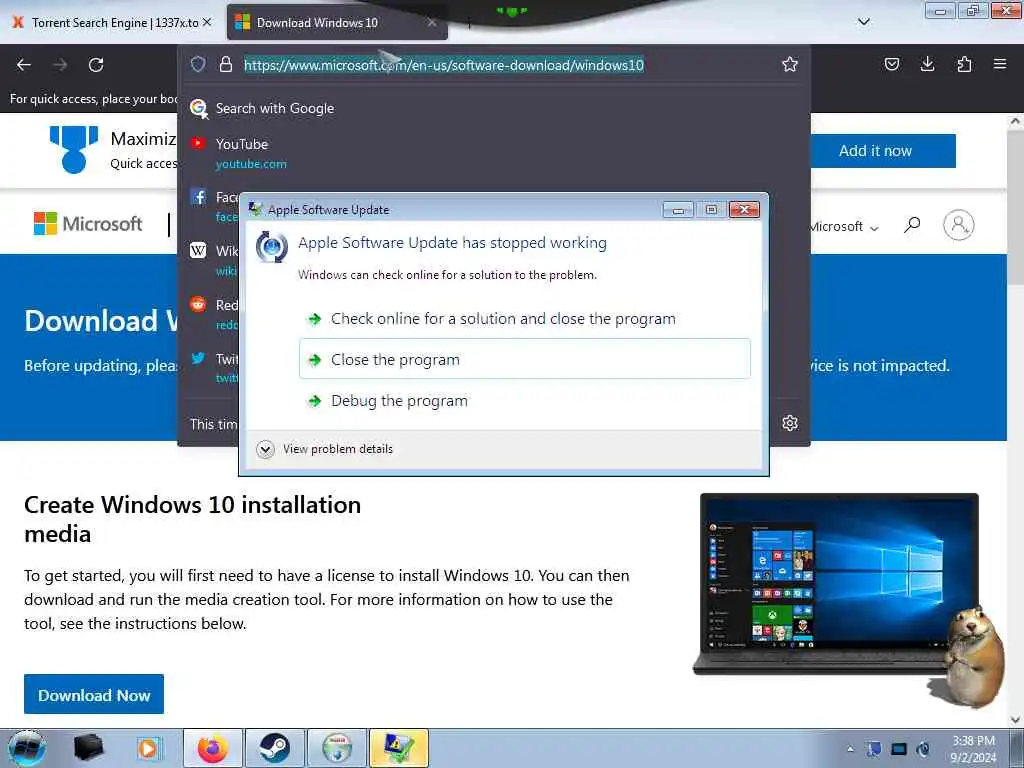
Task: Click the Facebook suggestion icon
Action: [x=198, y=197]
